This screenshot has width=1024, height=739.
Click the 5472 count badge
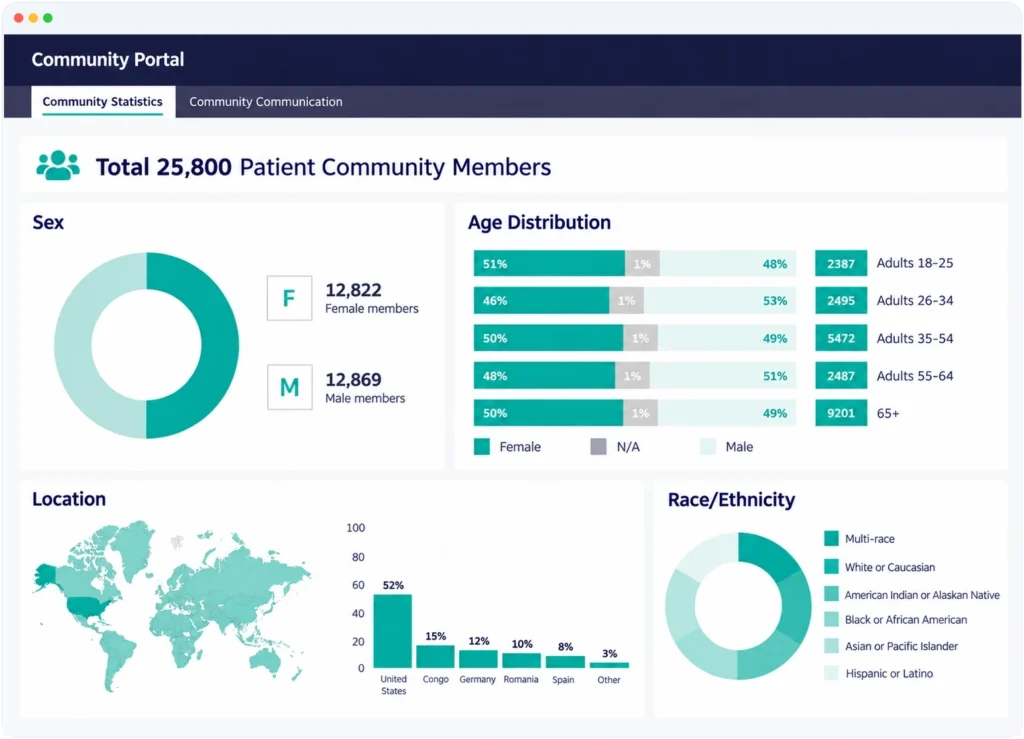pos(841,338)
